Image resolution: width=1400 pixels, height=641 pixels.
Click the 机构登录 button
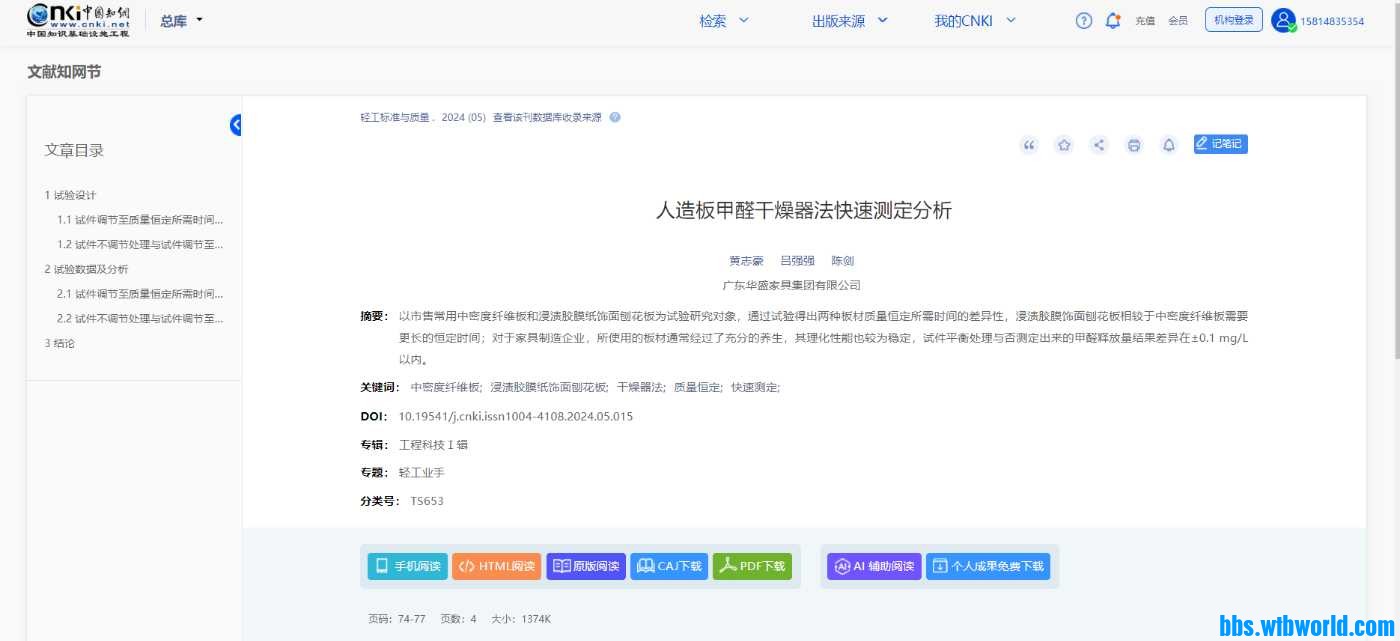click(1233, 20)
